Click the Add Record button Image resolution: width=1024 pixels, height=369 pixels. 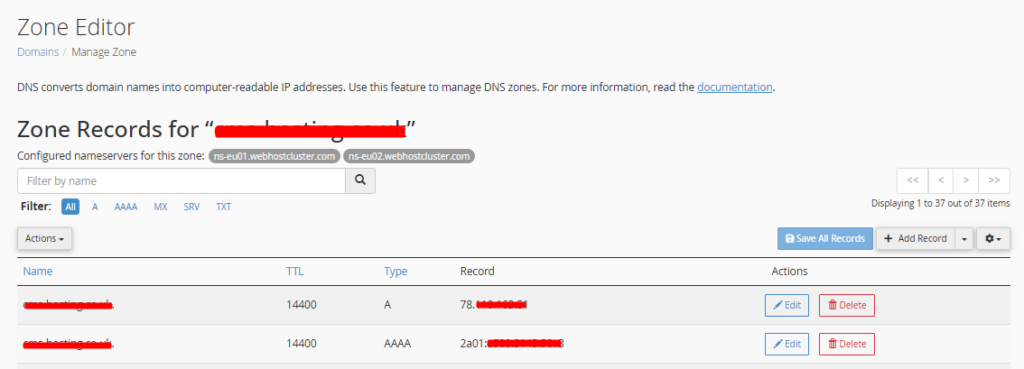(x=916, y=238)
